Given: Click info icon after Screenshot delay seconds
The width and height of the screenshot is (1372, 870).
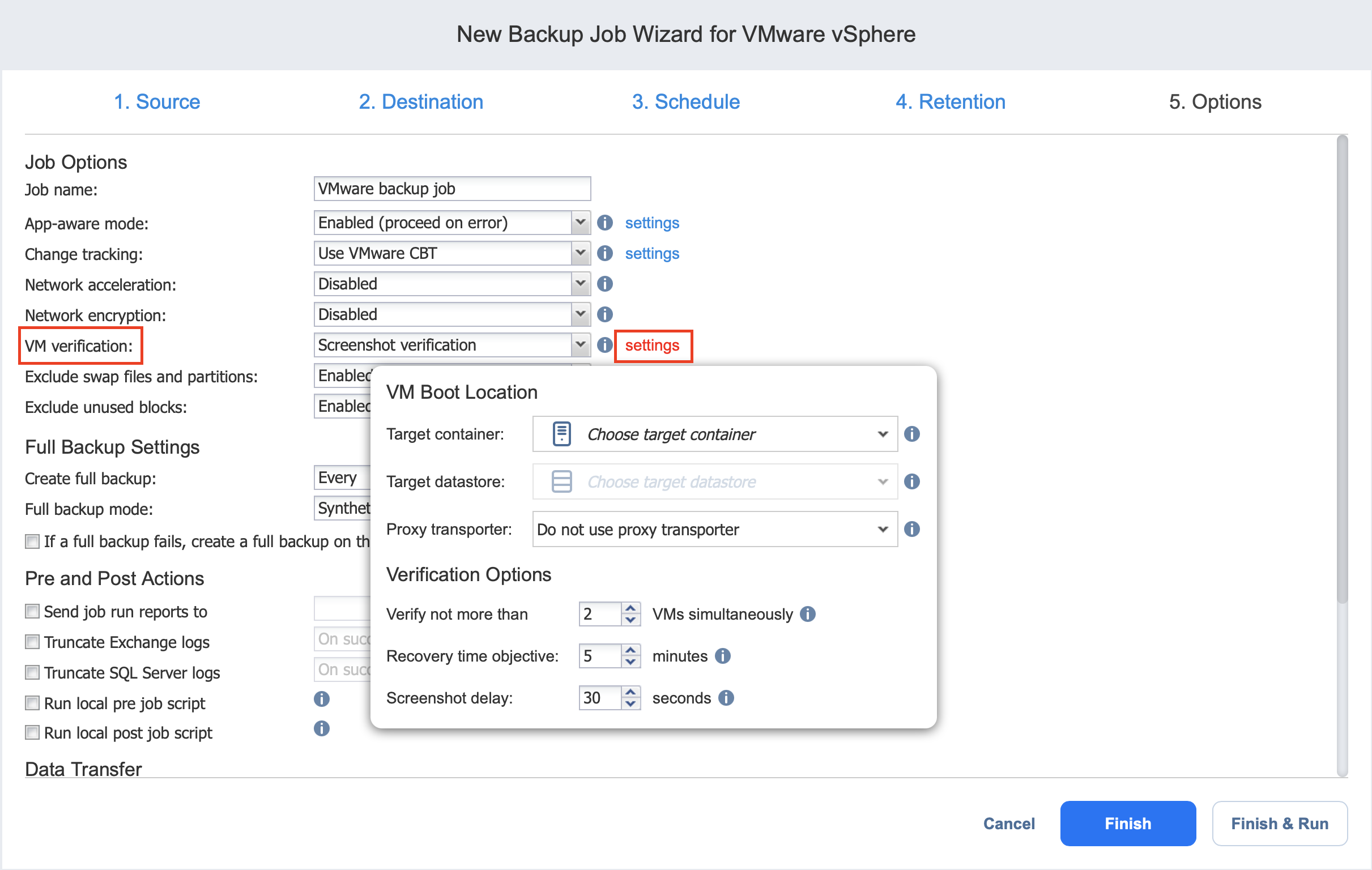Looking at the screenshot, I should coord(726,698).
